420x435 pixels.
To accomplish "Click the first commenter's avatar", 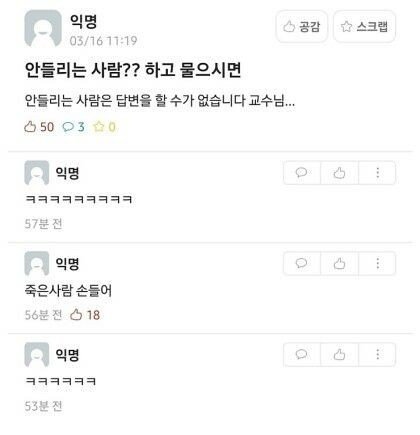I will [x=37, y=173].
